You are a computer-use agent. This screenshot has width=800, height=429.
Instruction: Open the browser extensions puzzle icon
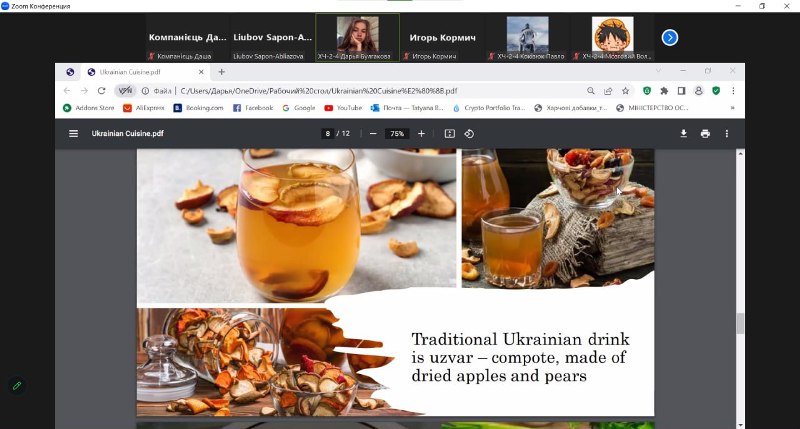(664, 90)
